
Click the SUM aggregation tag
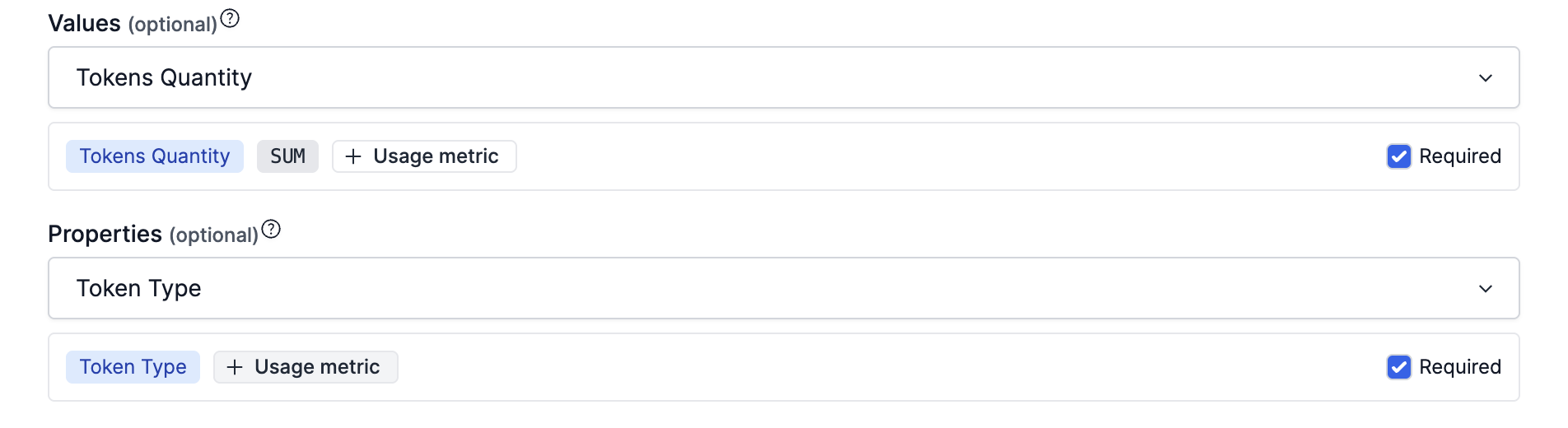click(x=287, y=156)
